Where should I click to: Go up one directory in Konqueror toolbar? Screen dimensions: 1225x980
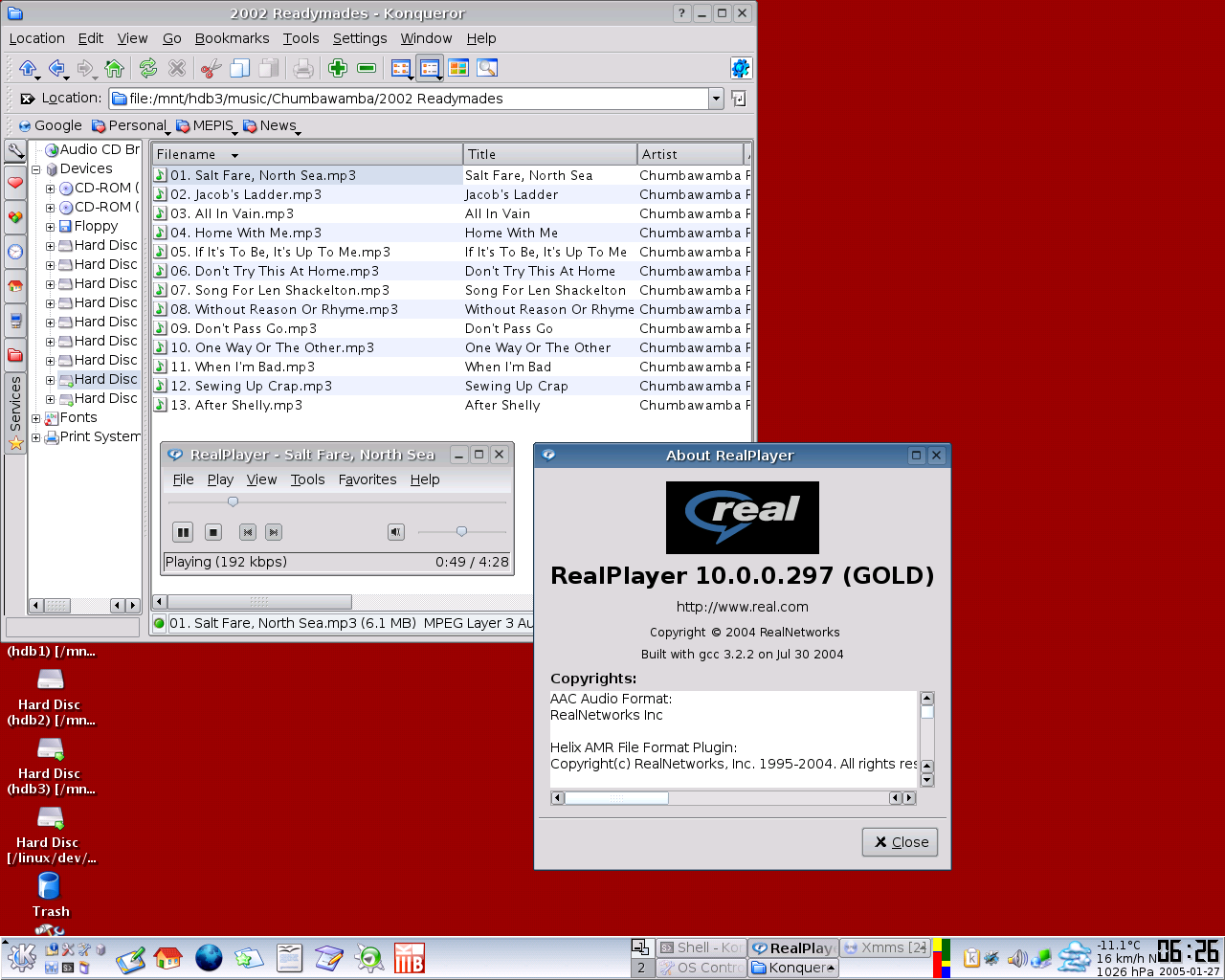(28, 68)
